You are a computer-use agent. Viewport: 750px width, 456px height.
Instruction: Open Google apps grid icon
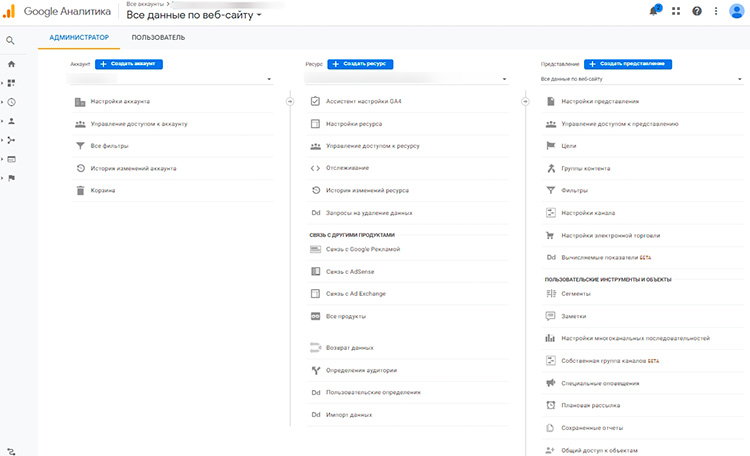click(676, 11)
